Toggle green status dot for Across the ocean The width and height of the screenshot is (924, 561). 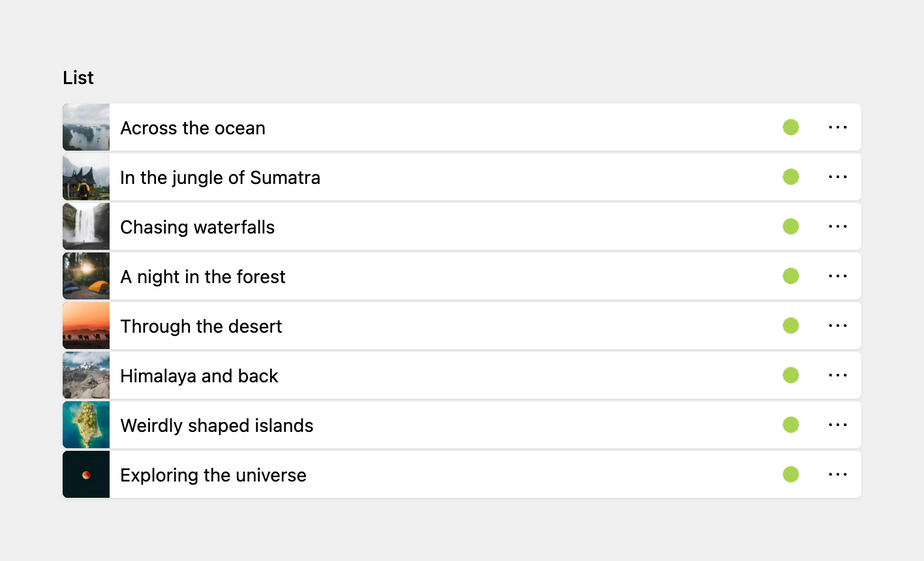click(x=791, y=128)
